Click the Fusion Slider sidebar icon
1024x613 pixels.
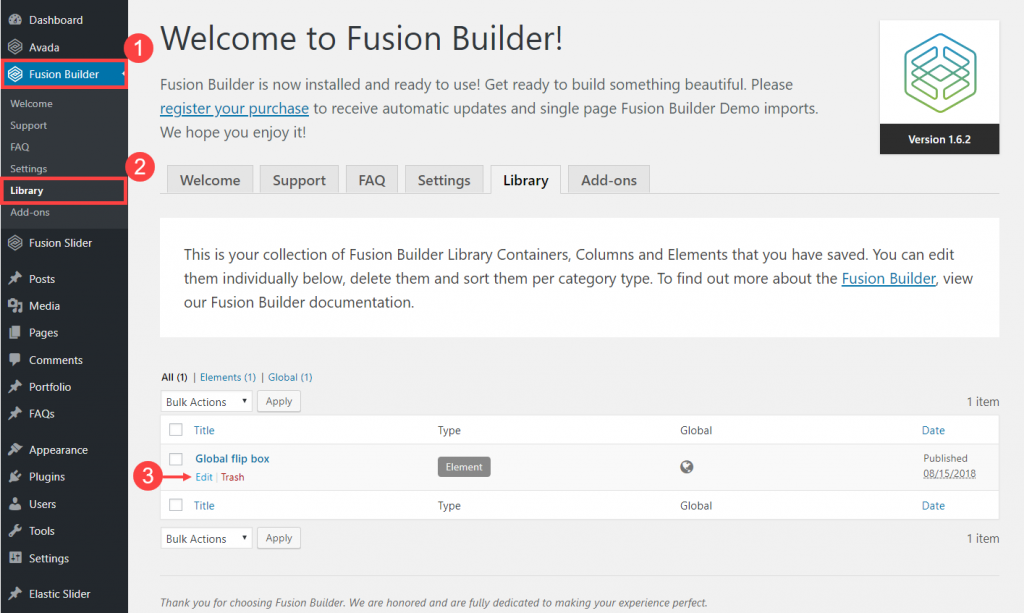coord(15,243)
